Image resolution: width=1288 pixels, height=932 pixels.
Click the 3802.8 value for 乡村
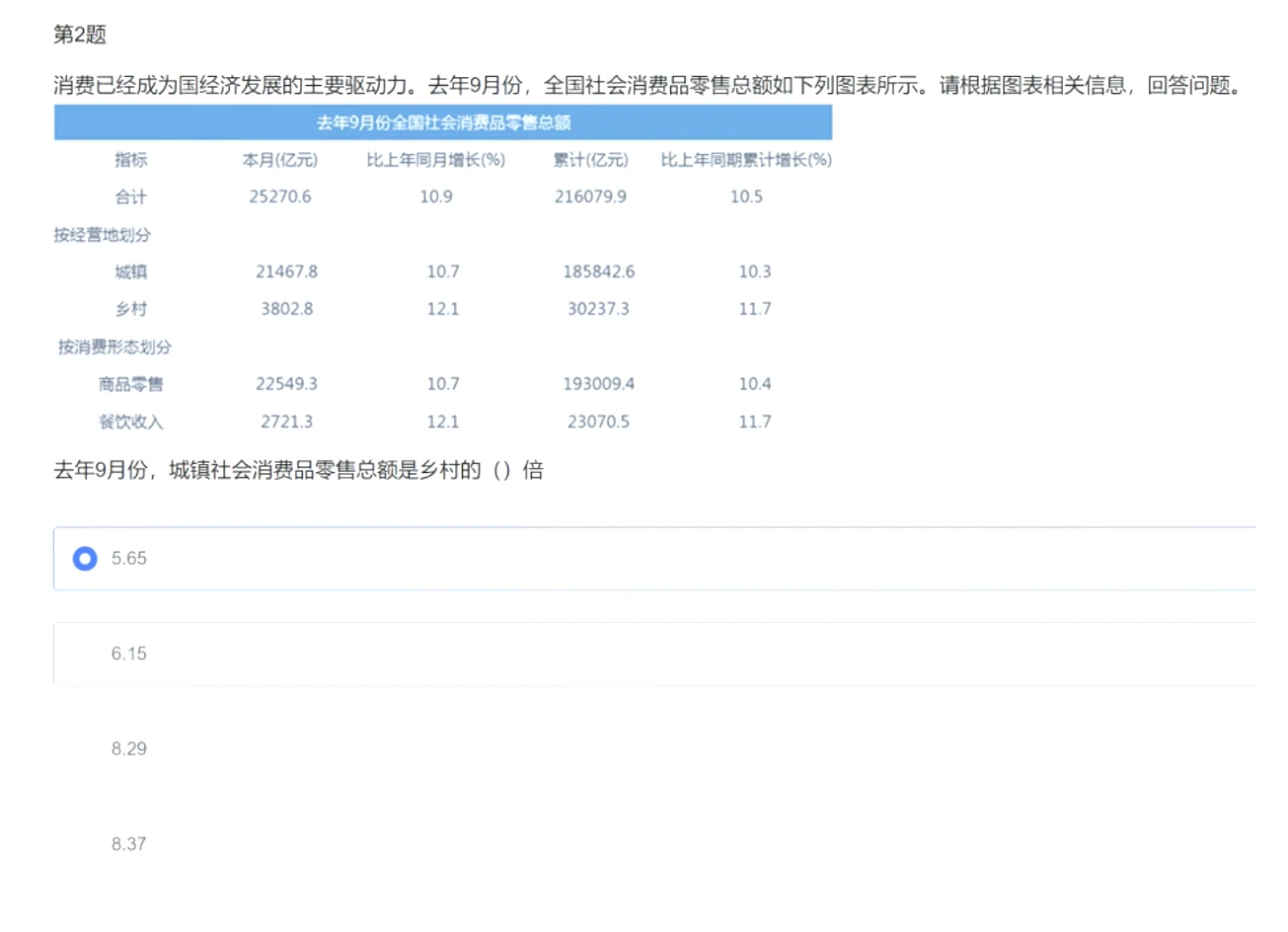pos(287,310)
